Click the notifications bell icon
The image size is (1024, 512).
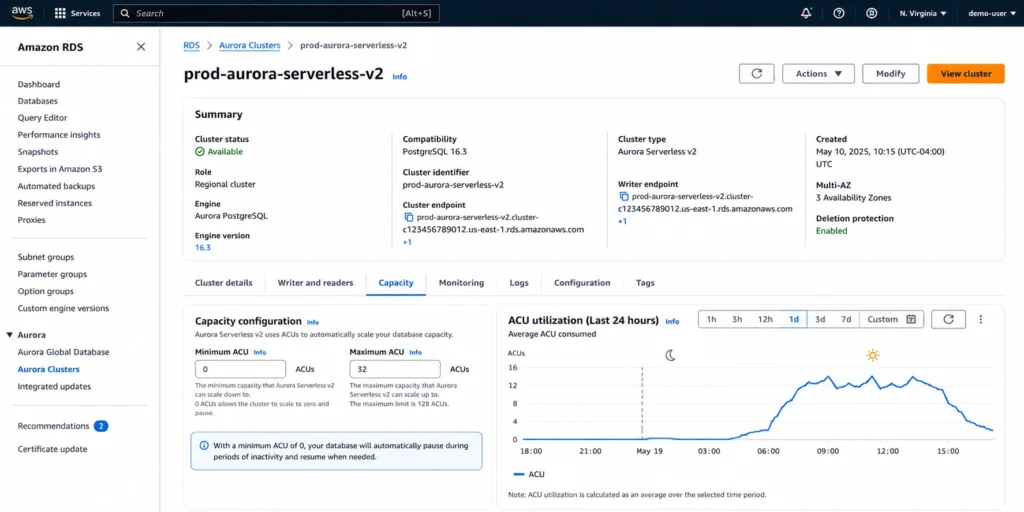807,13
